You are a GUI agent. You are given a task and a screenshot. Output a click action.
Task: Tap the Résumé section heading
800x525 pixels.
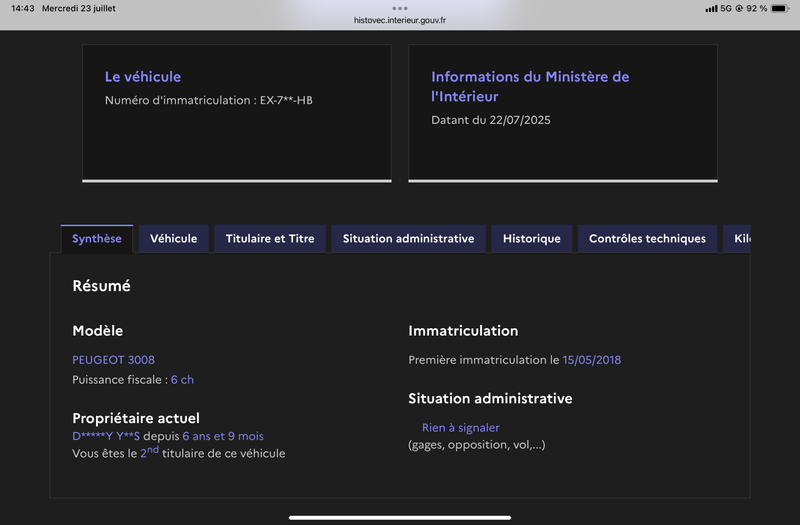tap(102, 286)
